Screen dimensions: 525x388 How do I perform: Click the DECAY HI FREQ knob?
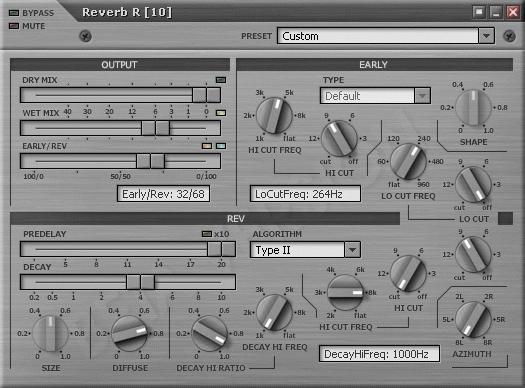click(x=275, y=312)
